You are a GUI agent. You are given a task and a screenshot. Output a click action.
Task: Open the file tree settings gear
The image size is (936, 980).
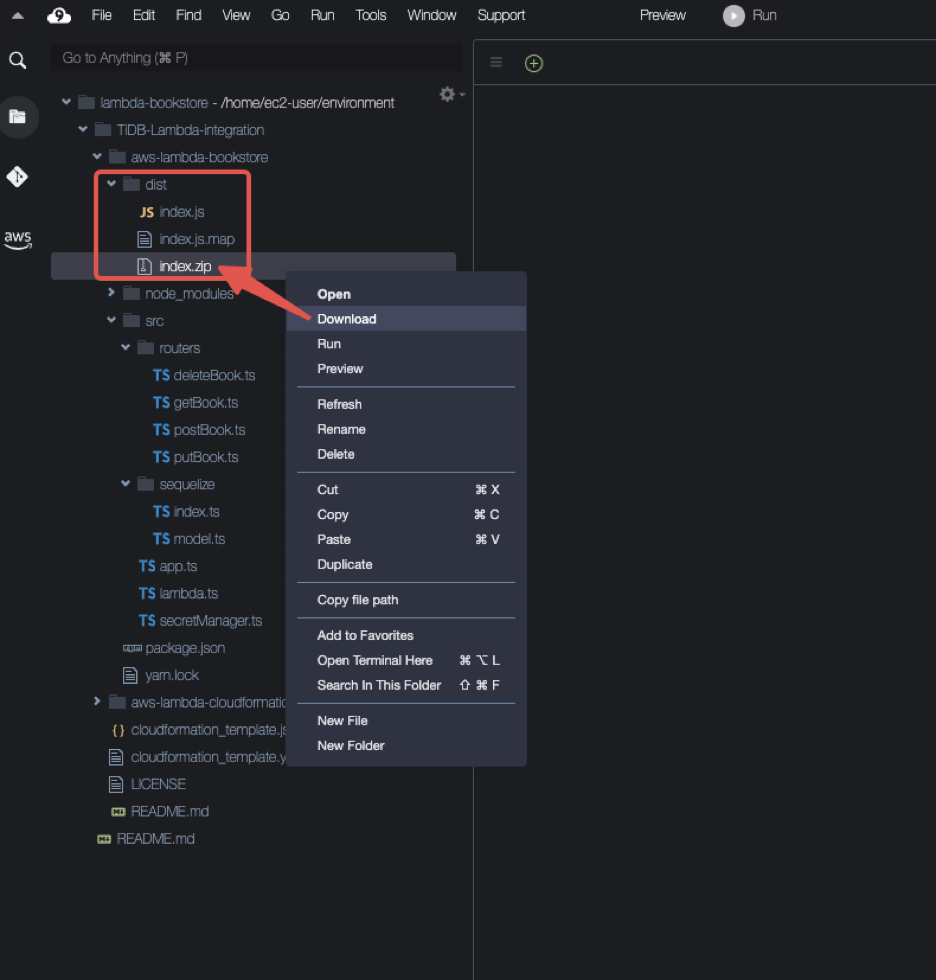tap(447, 94)
